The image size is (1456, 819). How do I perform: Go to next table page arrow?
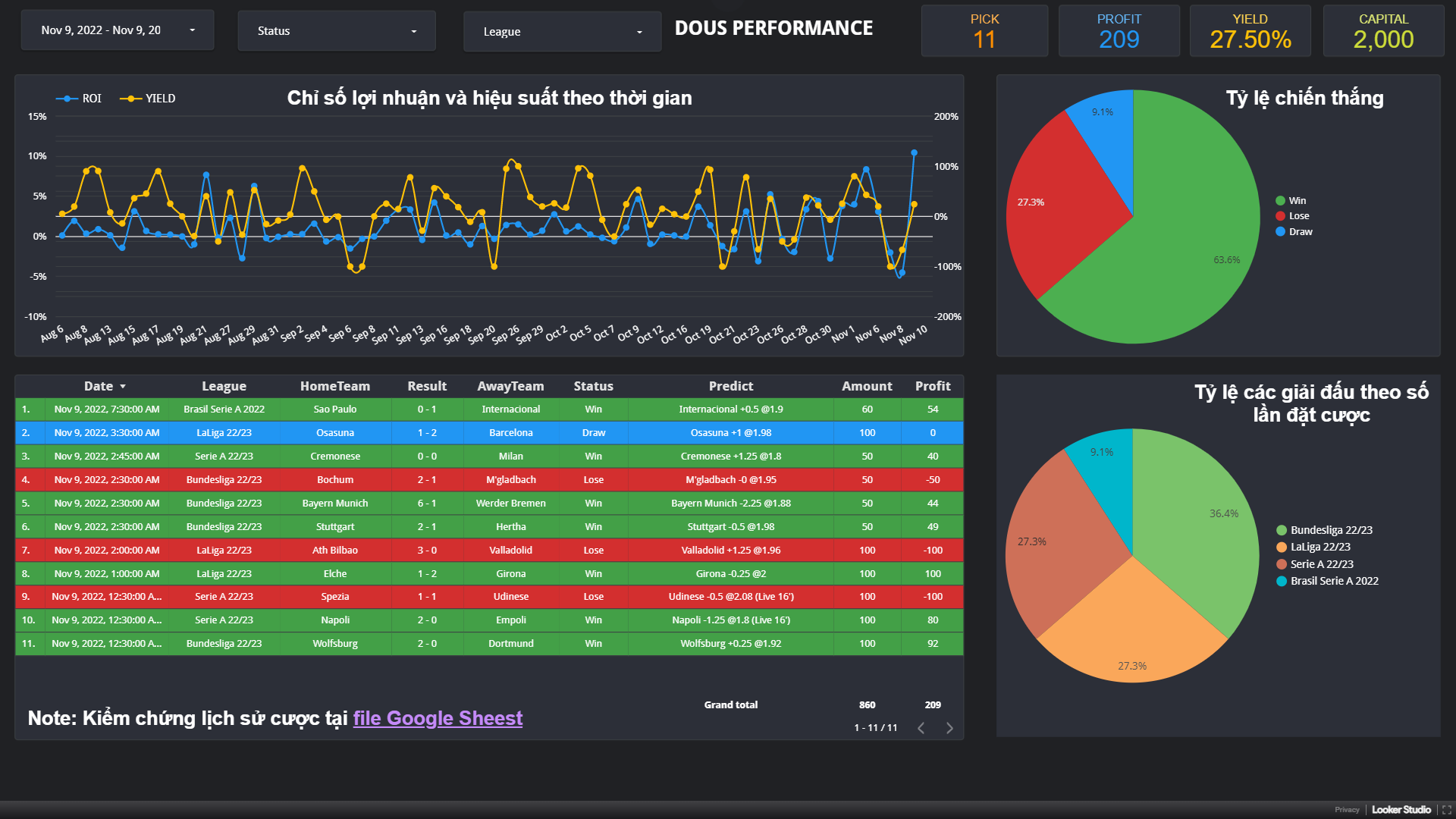(x=949, y=728)
